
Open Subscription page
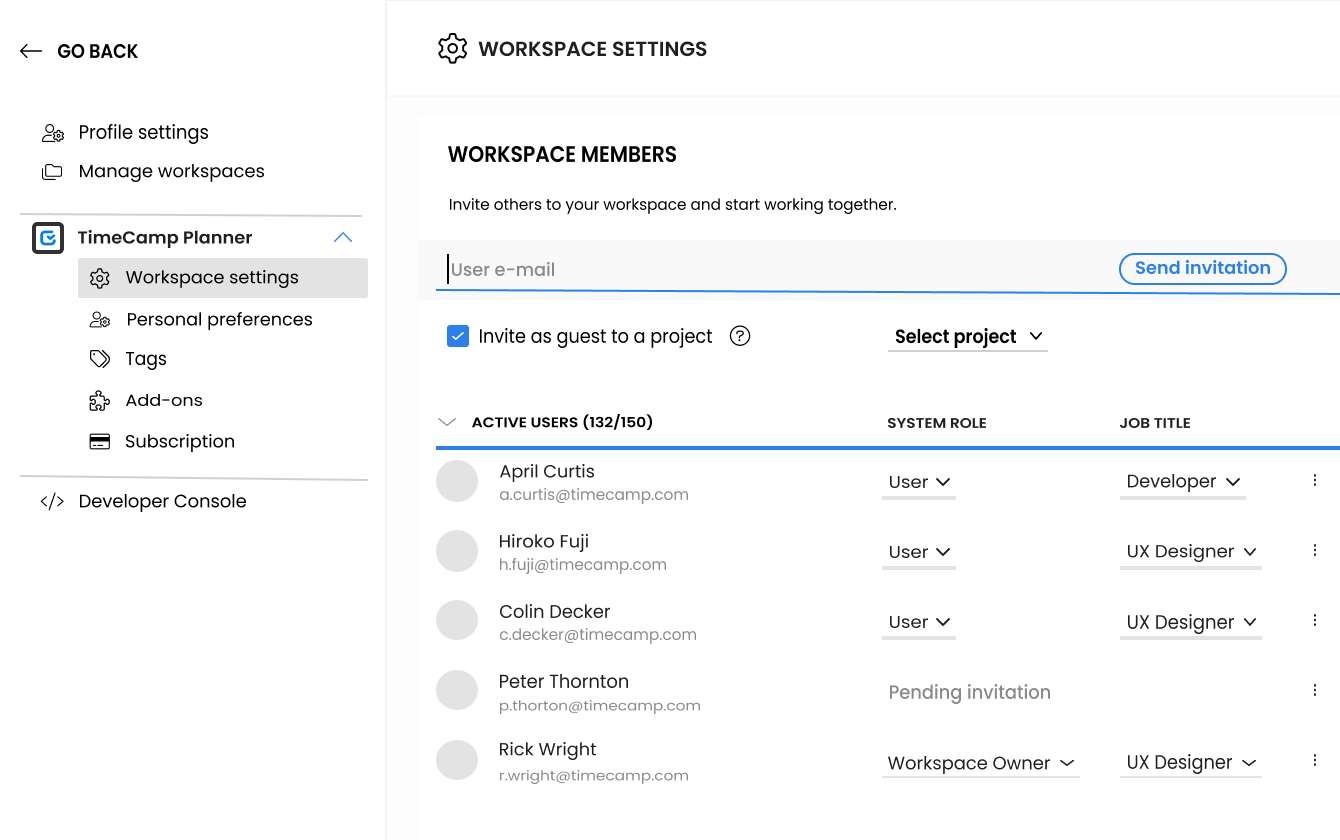pyautogui.click(x=180, y=442)
